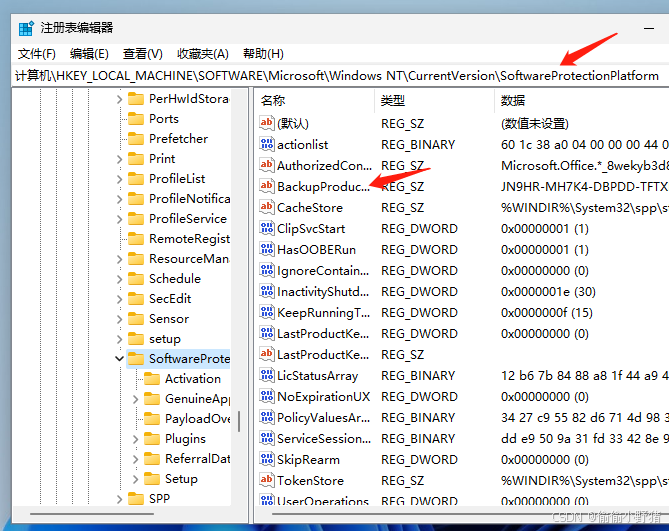Click the 0x0000000f (15) data cell
669x531 pixels.
click(547, 313)
